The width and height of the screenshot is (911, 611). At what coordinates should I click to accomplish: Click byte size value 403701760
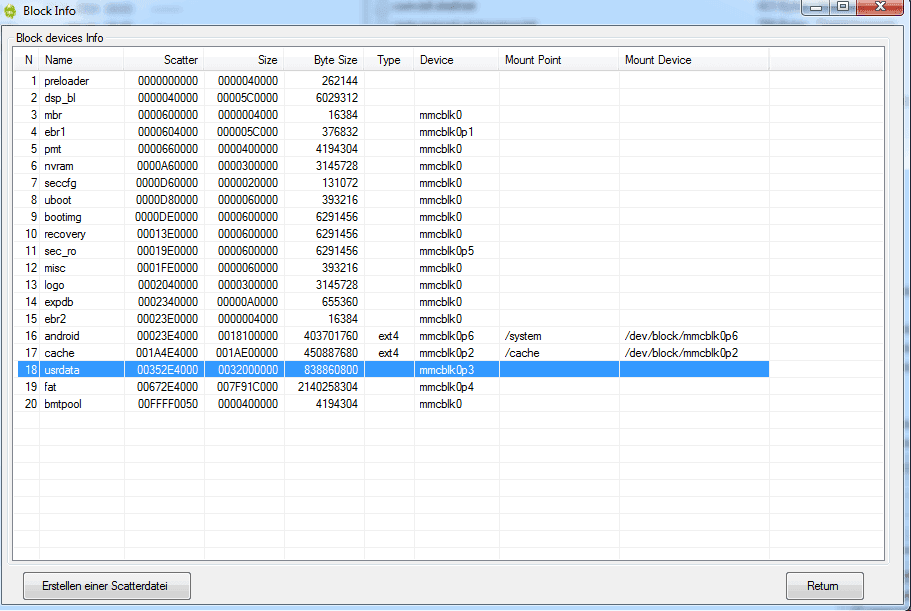331,336
